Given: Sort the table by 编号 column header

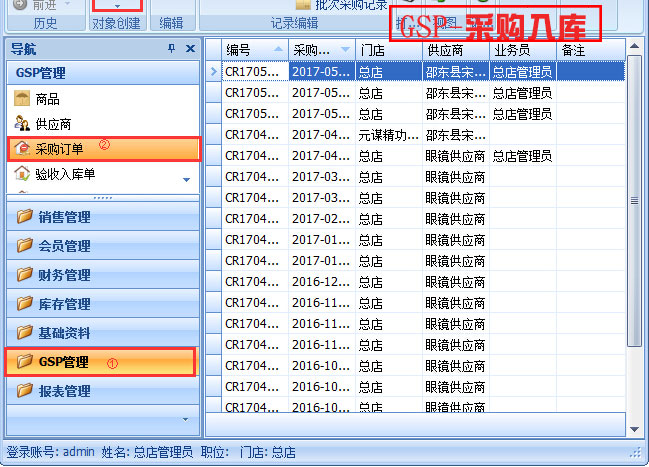Looking at the screenshot, I should 247,49.
